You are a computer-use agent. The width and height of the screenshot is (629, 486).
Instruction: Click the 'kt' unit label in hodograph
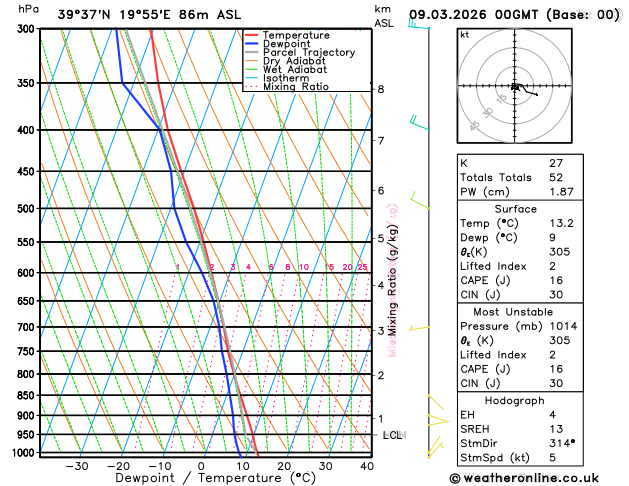[465, 35]
